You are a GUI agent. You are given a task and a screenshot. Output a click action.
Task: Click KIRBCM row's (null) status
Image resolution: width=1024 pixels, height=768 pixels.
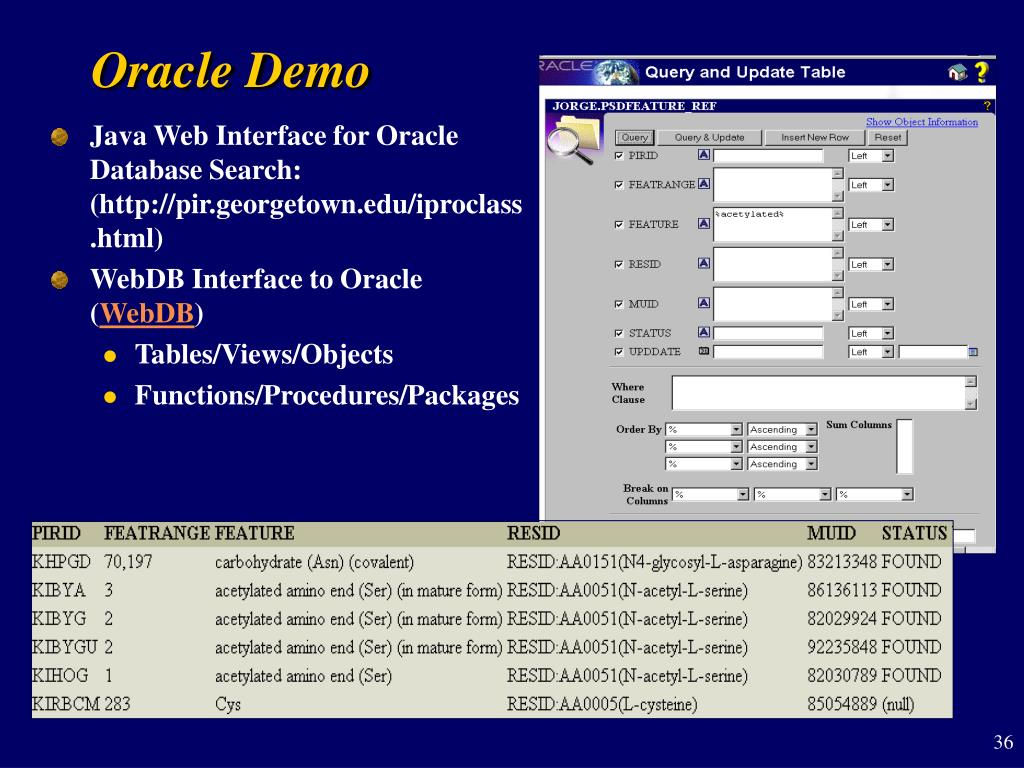[897, 704]
